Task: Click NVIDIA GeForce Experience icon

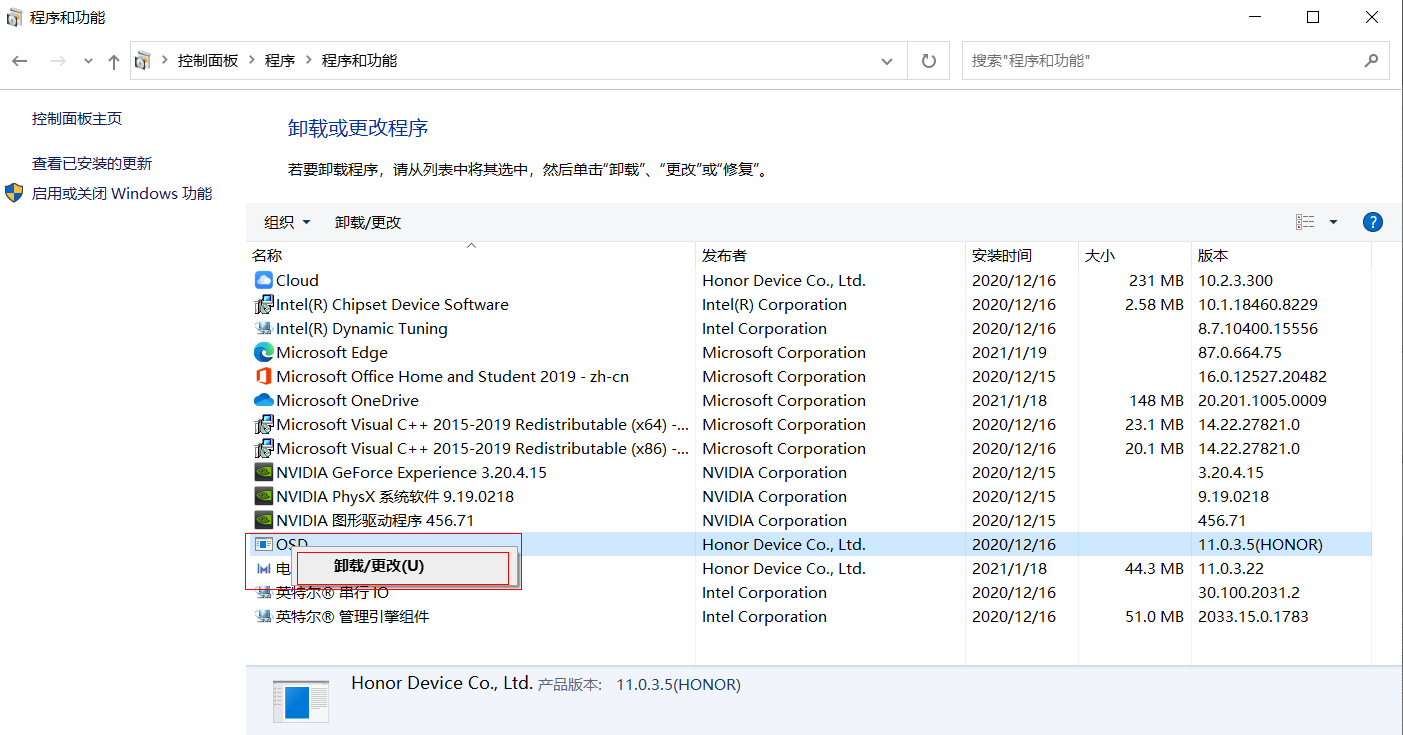Action: [263, 473]
